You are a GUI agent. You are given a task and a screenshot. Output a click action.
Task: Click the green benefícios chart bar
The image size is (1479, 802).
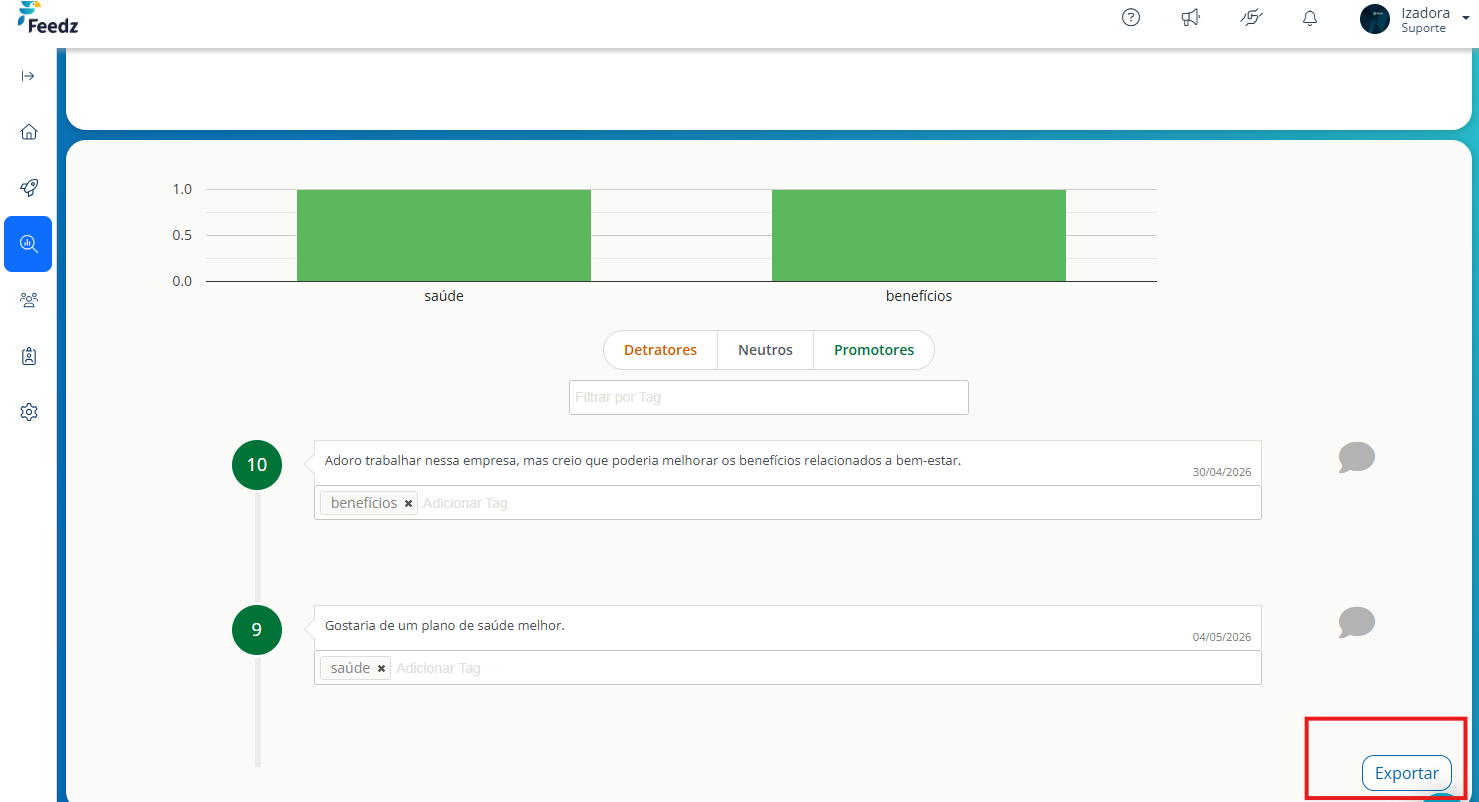919,235
